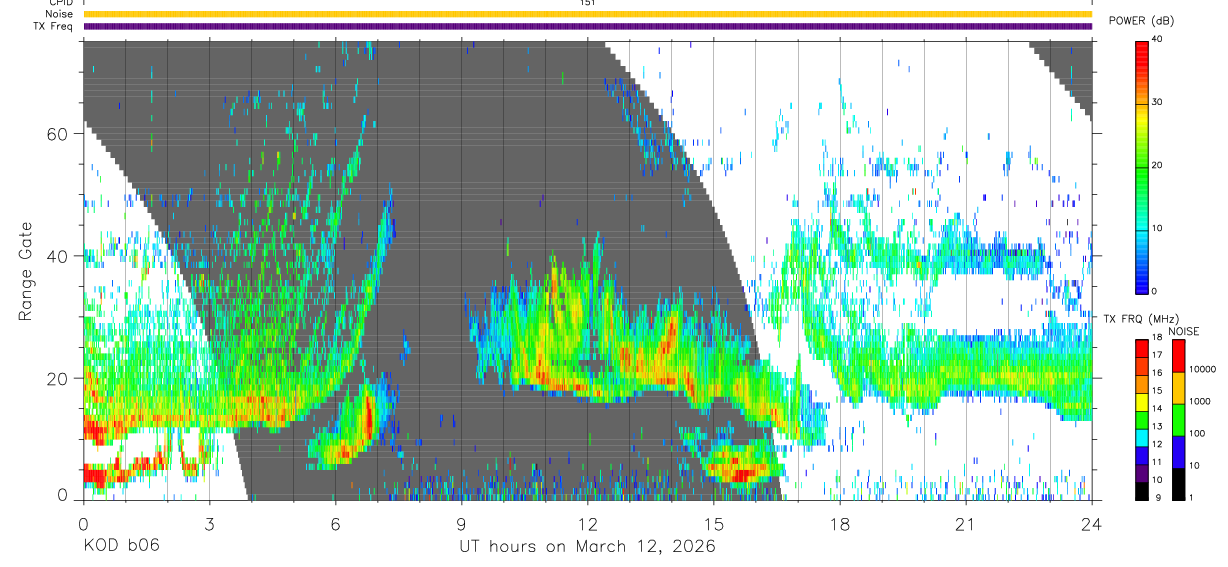Click the "3" tick on the UT hours axis

pyautogui.click(x=209, y=523)
